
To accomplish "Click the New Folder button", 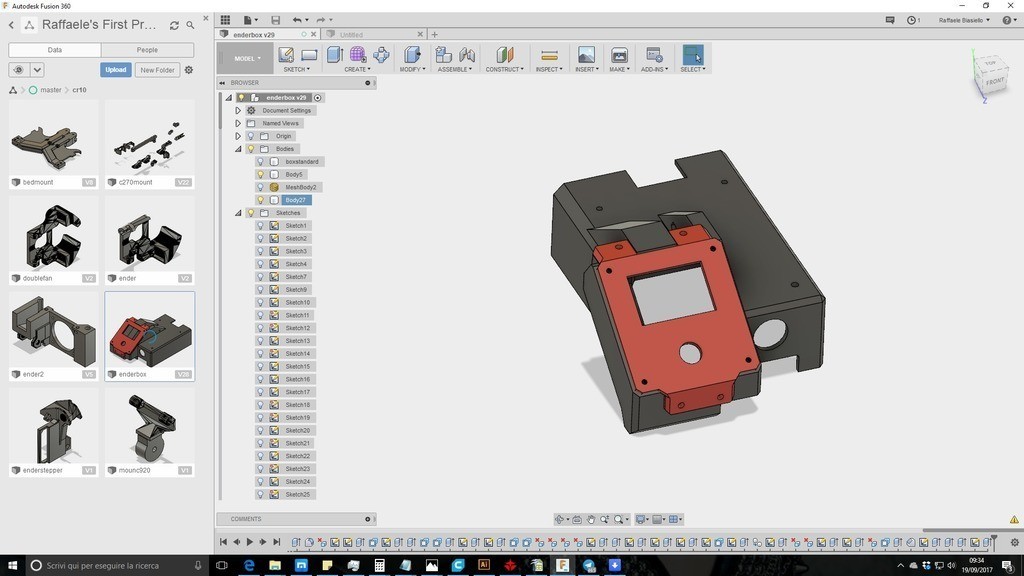I will coord(157,70).
